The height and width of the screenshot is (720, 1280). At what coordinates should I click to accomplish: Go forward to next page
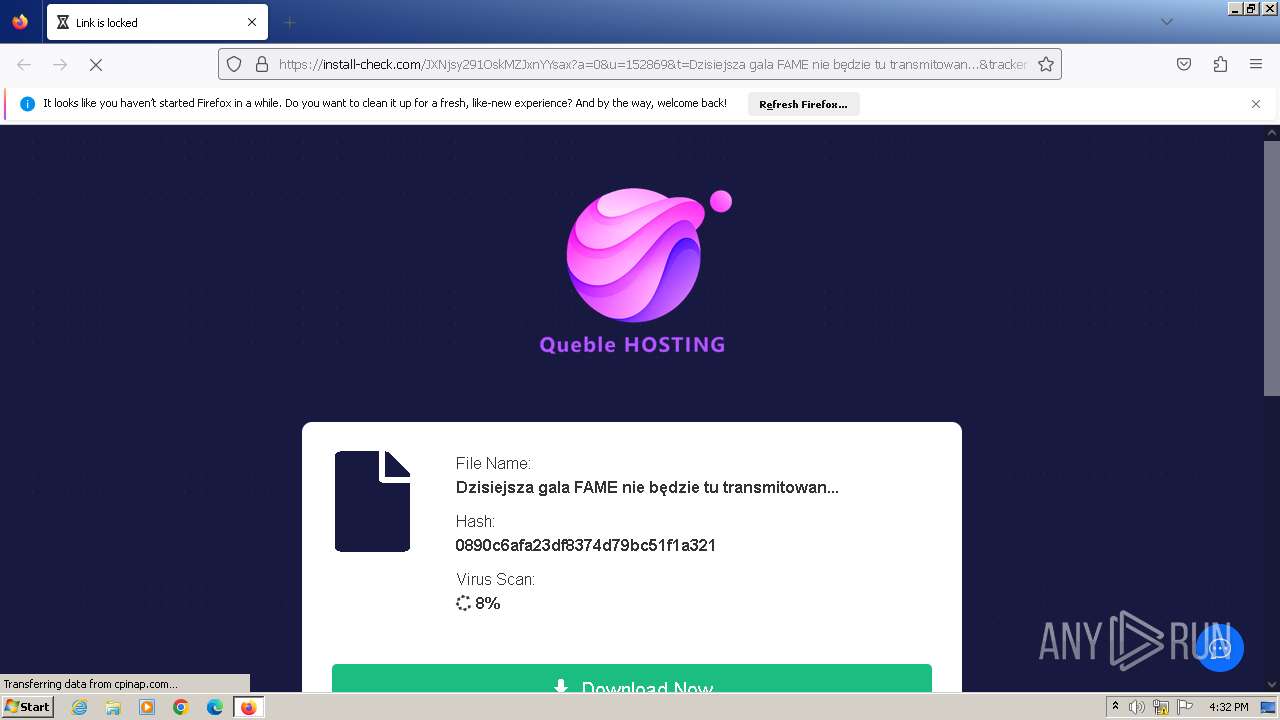point(60,64)
